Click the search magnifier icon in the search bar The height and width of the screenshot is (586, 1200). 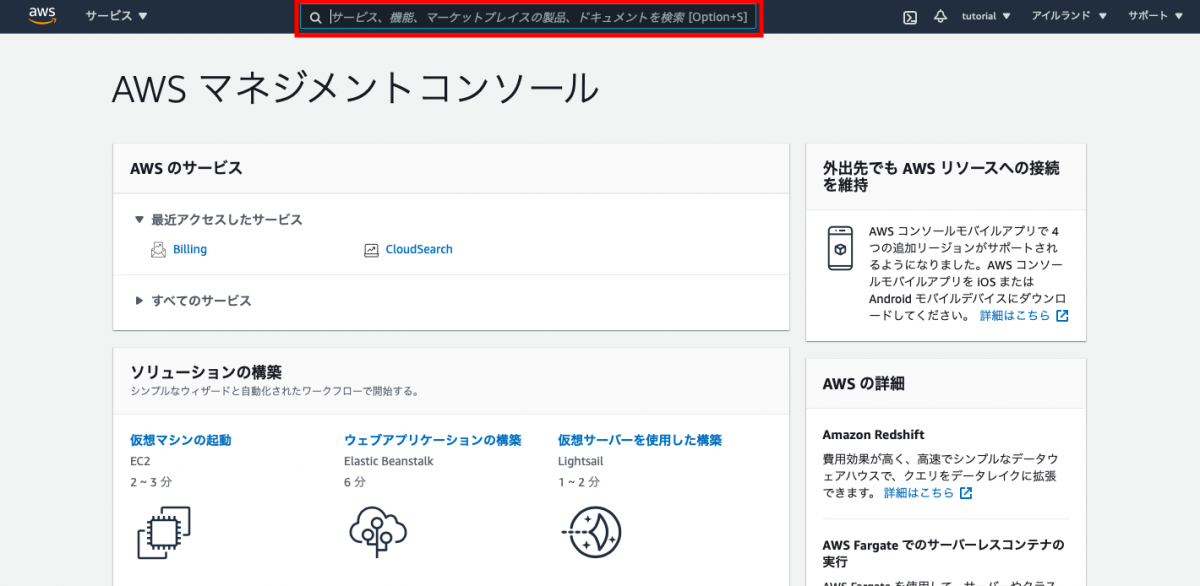coord(315,17)
